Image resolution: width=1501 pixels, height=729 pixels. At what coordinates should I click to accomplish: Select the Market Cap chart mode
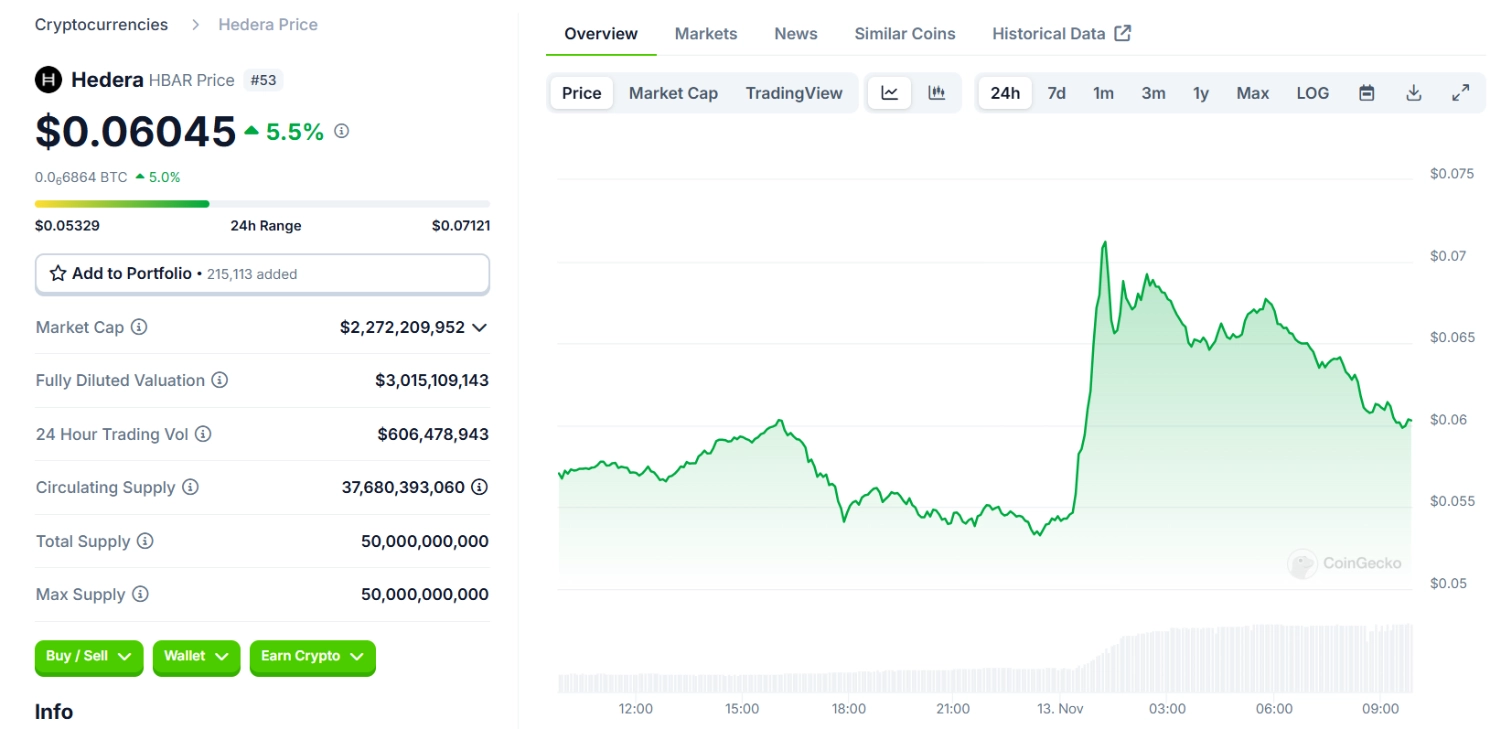673,93
